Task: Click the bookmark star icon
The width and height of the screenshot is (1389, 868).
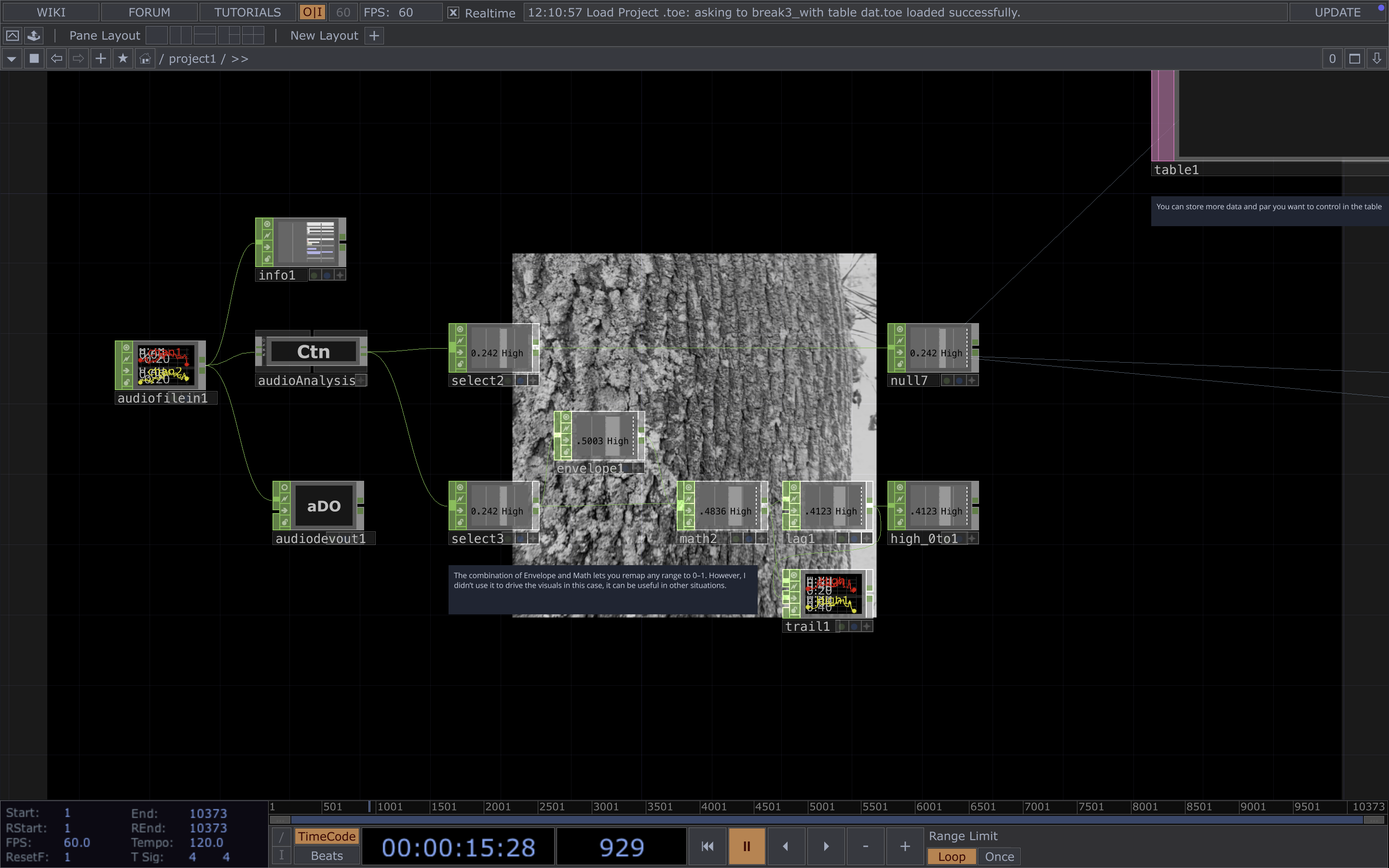Action: [123, 58]
